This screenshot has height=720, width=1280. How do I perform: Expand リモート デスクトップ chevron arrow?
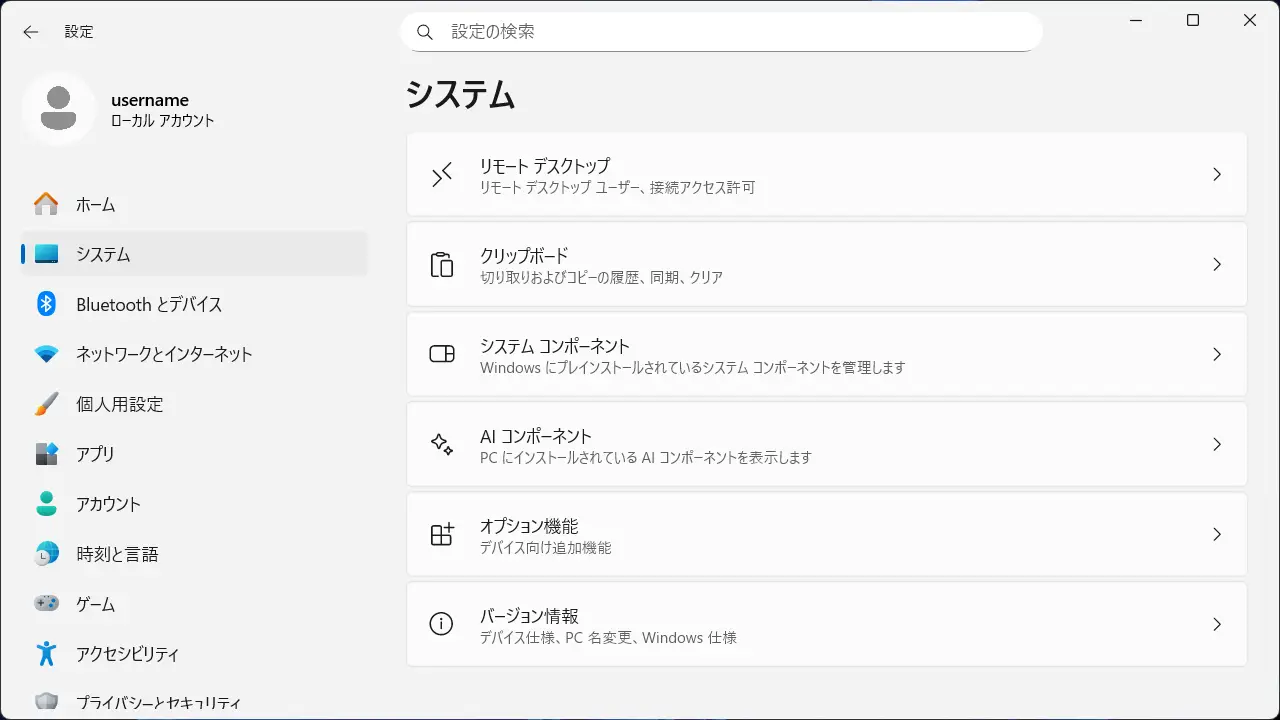(x=1217, y=175)
